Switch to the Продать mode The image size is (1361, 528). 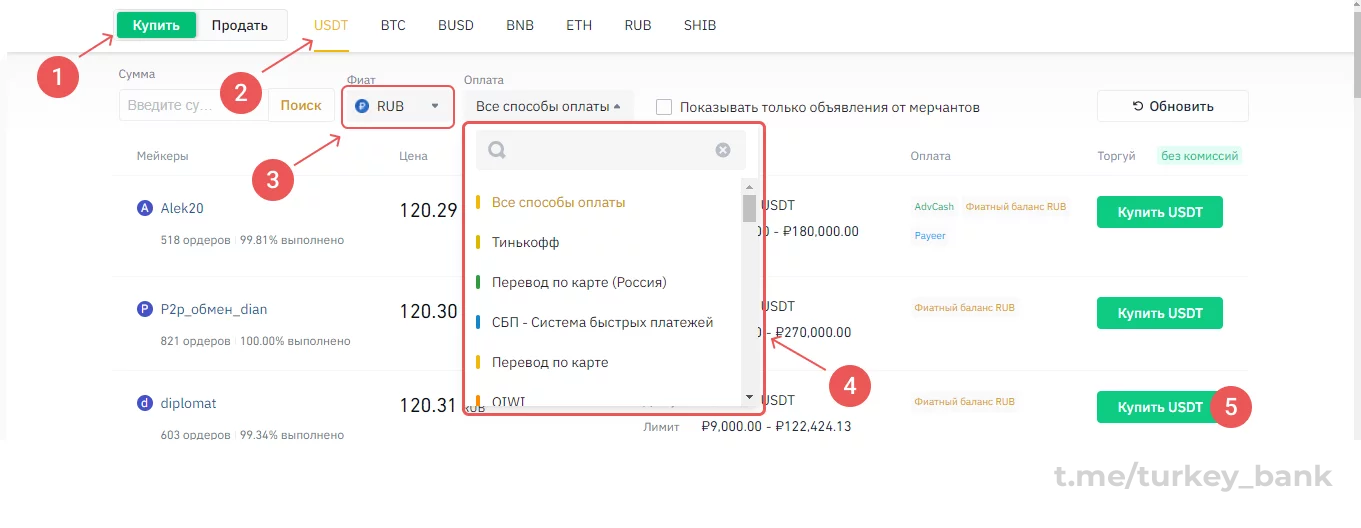click(240, 25)
